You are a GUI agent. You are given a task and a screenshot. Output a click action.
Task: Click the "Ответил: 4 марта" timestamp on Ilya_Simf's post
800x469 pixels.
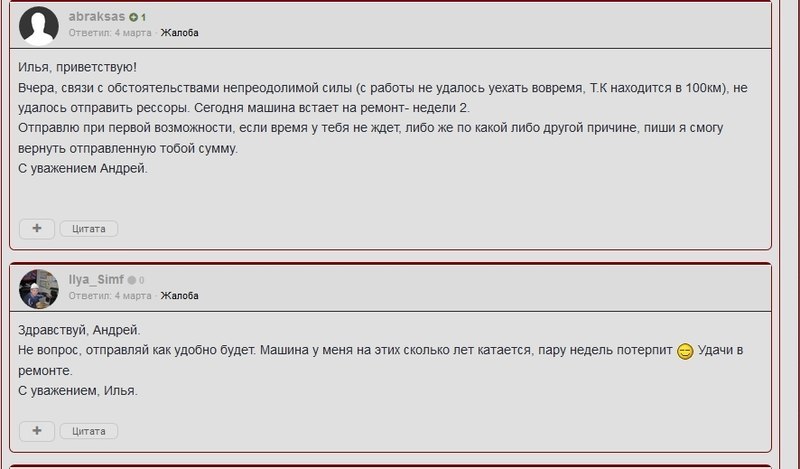[110, 296]
